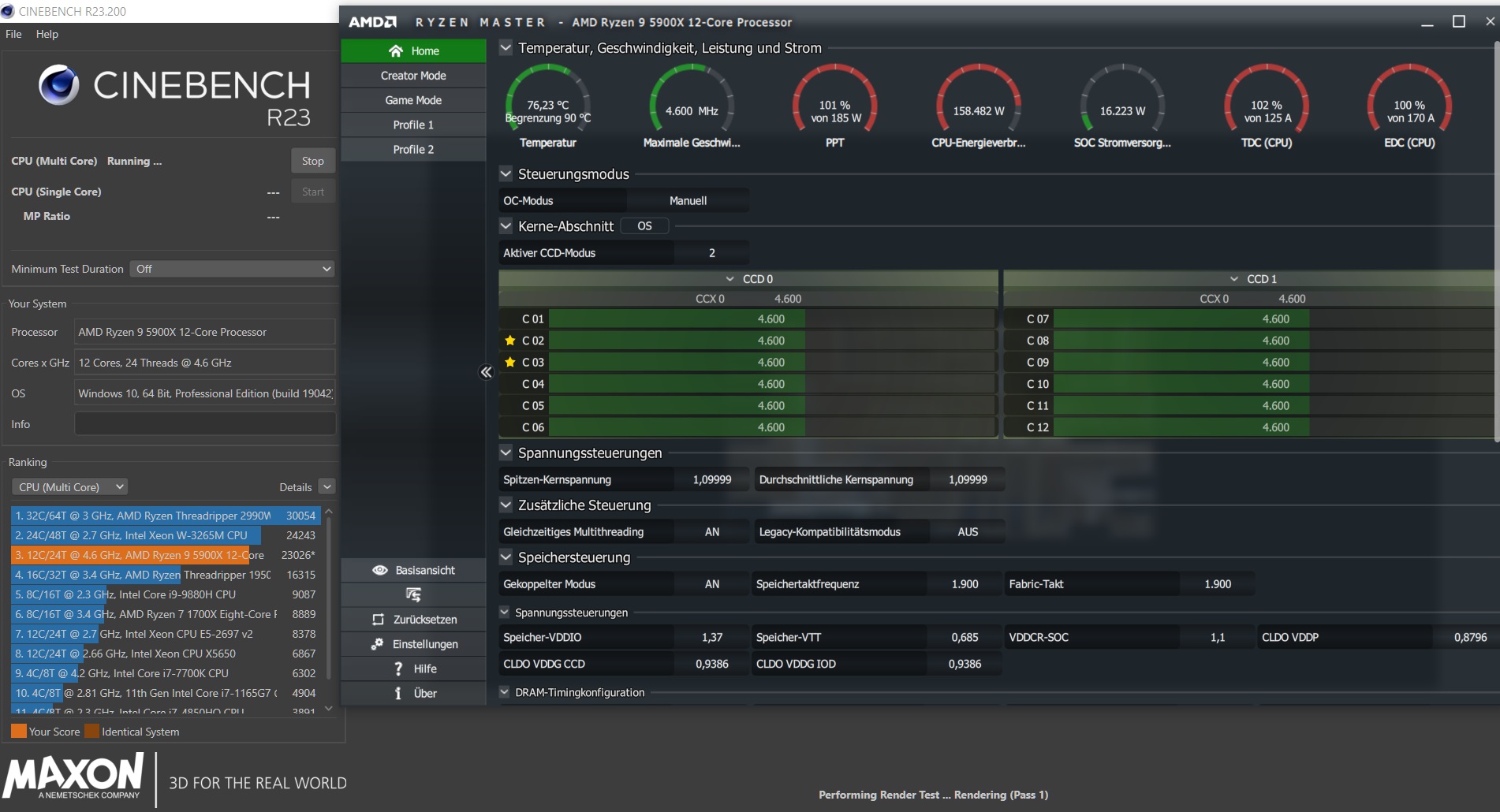
Task: Click star icon on core C 02
Action: coord(510,341)
